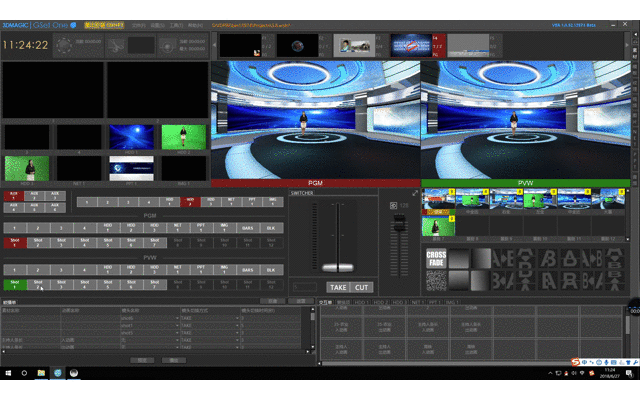Switch to the HDD 1 tab in bottom panel
Viewport: 640px width, 400px height.
pyautogui.click(x=361, y=302)
